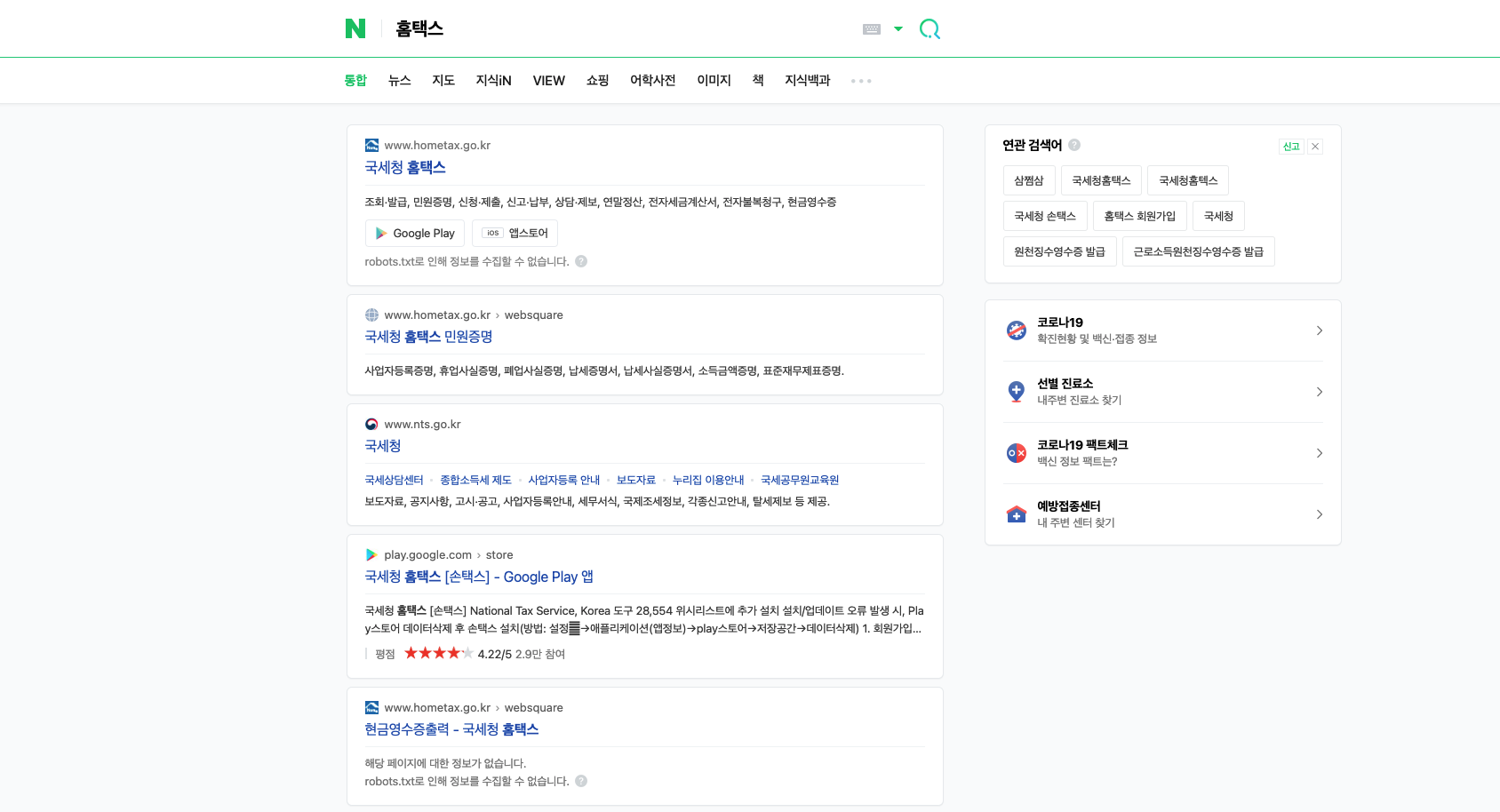The image size is (1500, 812).
Task: Select related search 원천징수영수증 발급
Action: pos(1060,251)
